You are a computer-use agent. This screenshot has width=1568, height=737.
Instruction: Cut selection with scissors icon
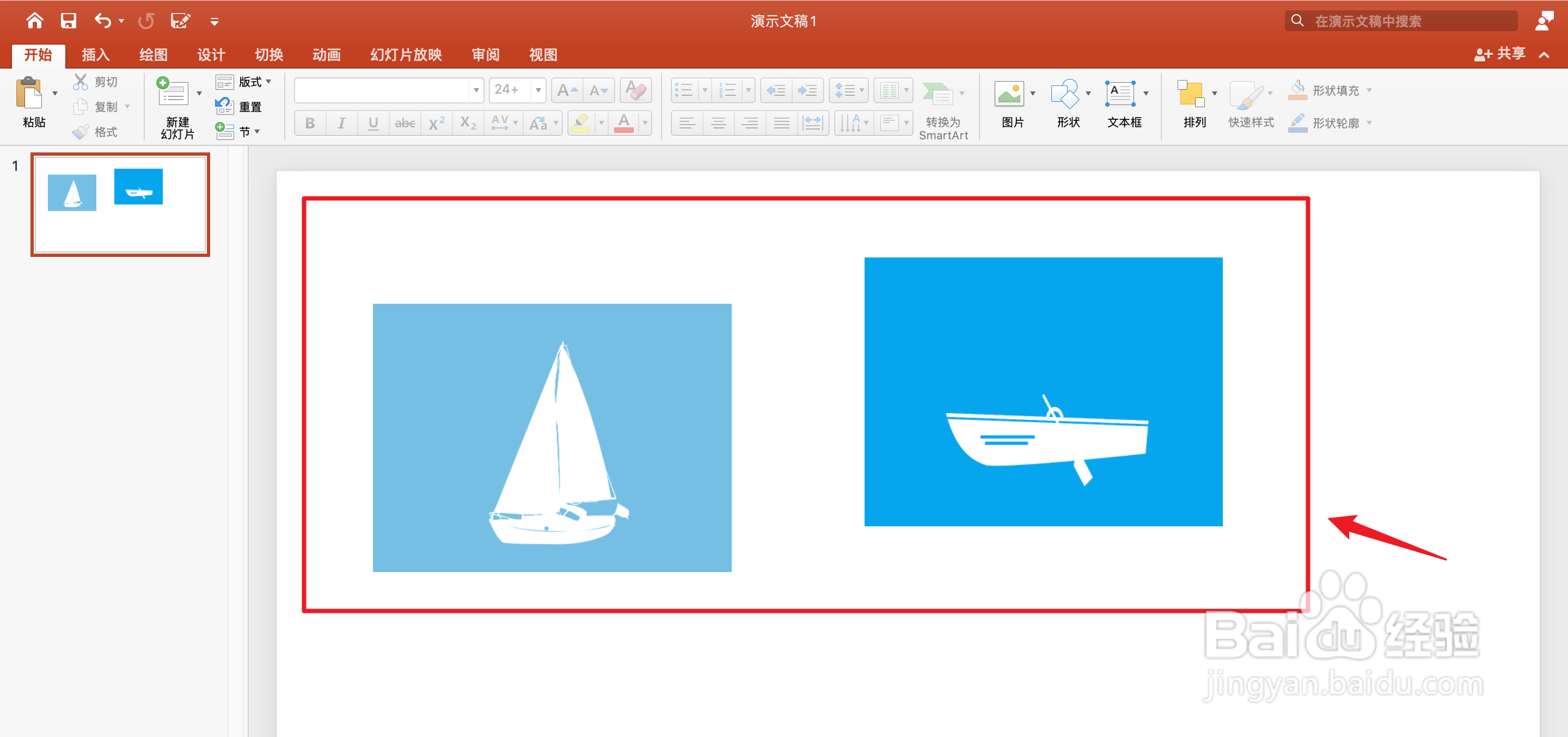coord(81,82)
